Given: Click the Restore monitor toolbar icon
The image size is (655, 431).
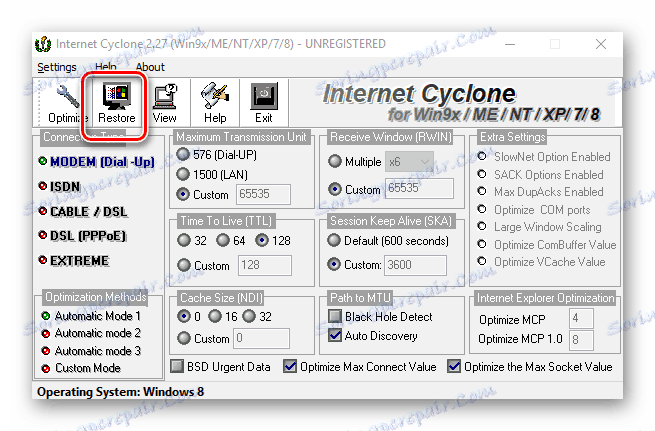Looking at the screenshot, I should (x=117, y=96).
